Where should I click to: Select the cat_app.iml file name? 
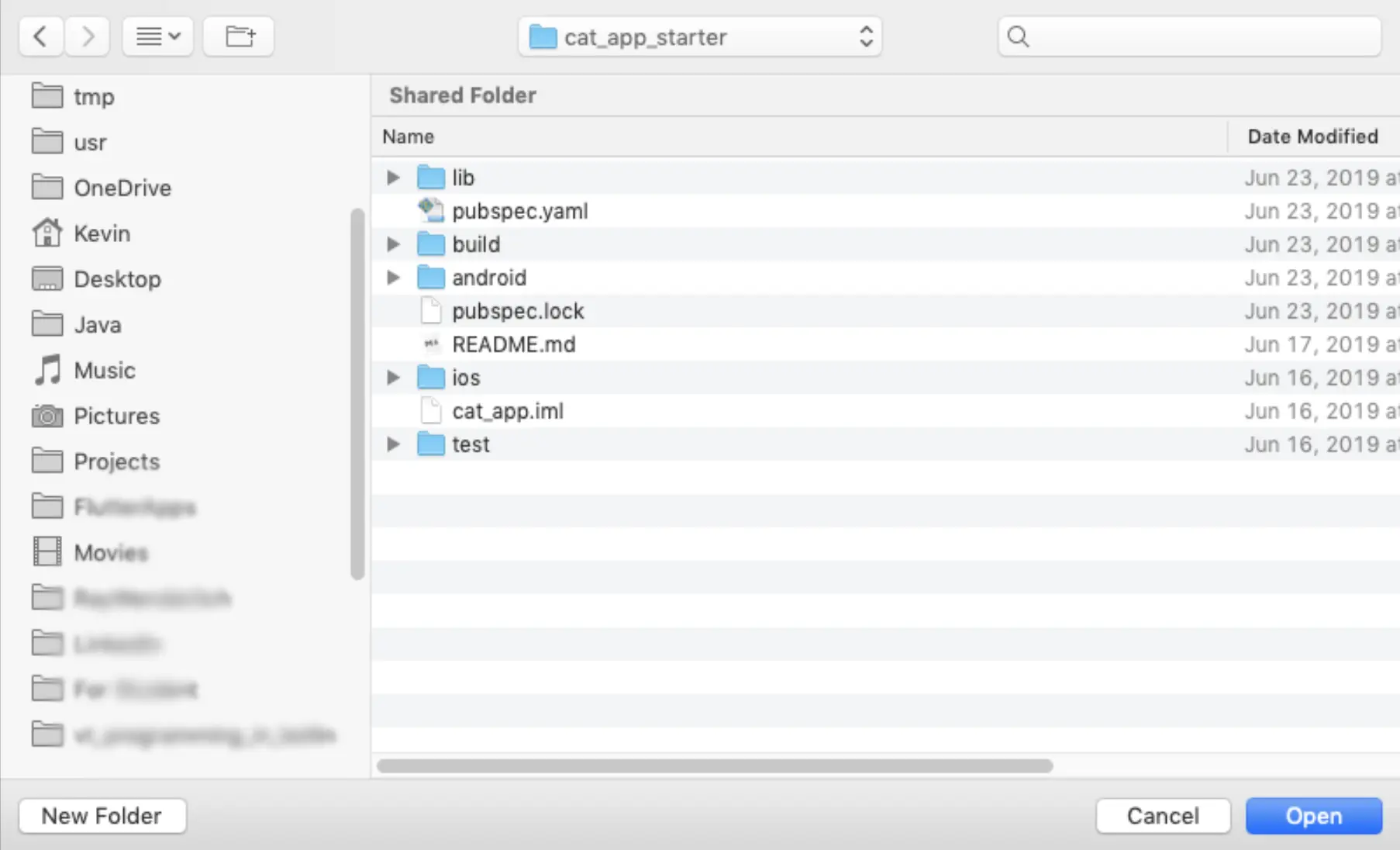[508, 411]
